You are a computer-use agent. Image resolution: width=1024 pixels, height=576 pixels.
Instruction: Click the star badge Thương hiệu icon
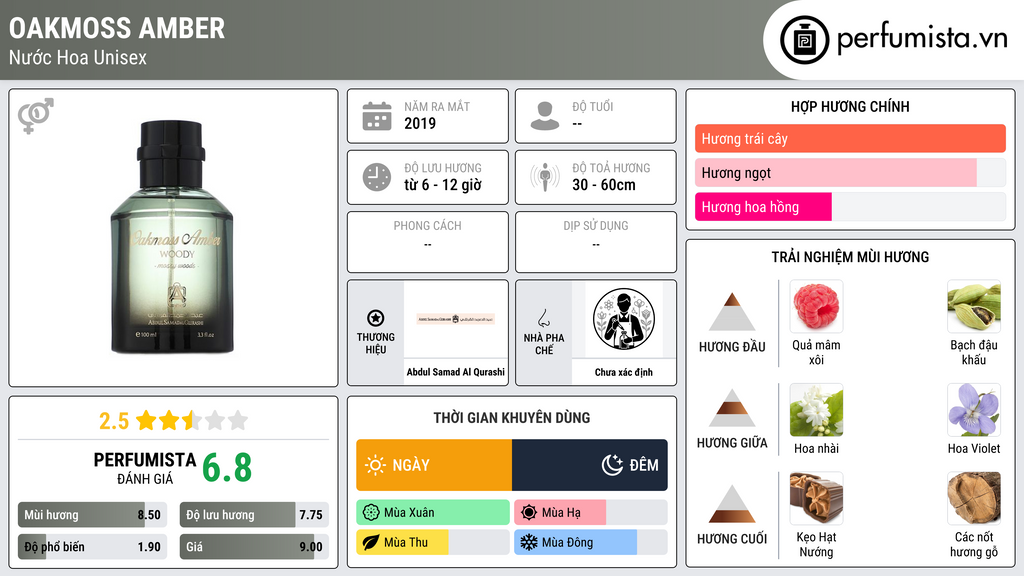point(376,318)
